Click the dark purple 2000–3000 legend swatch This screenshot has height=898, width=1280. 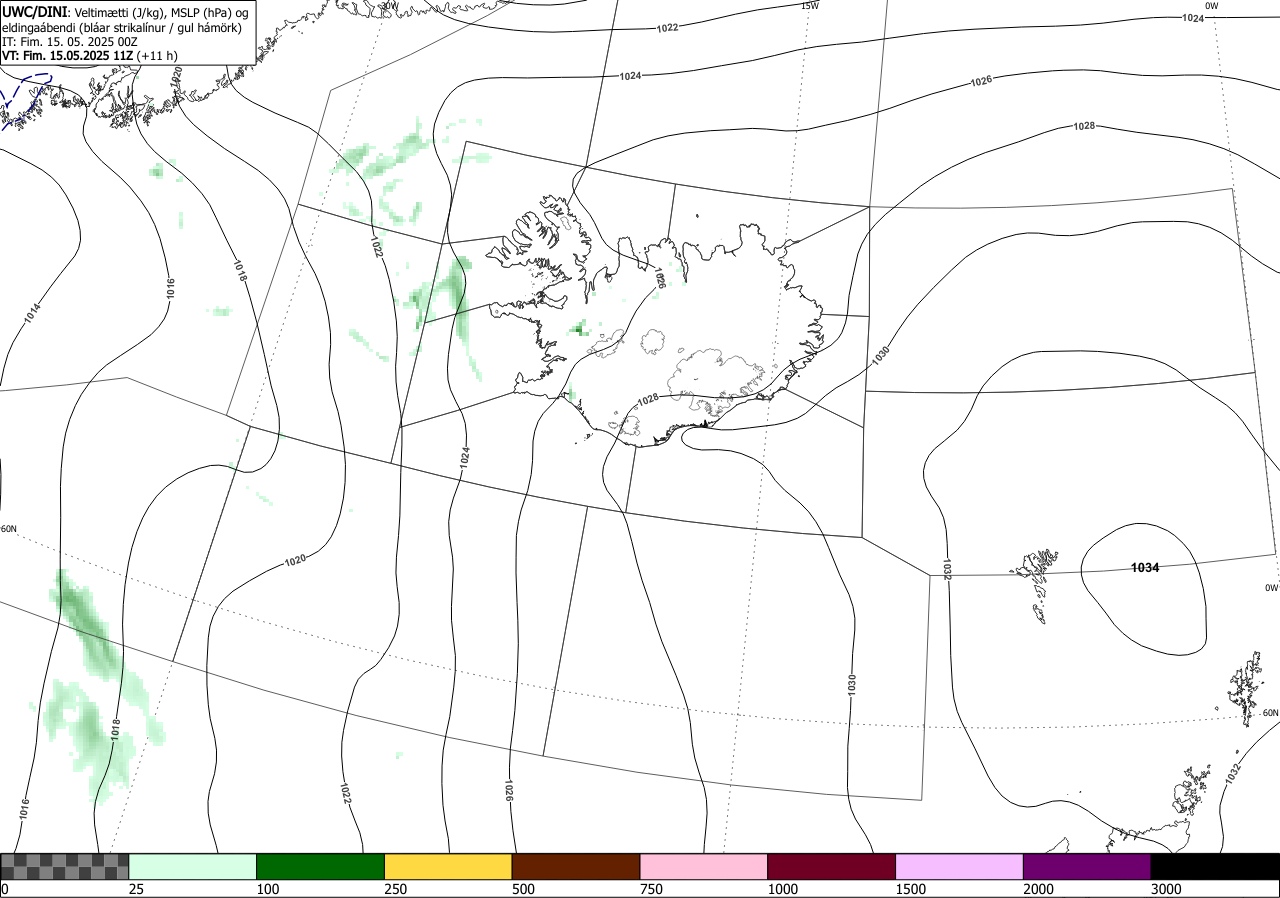click(x=1087, y=866)
